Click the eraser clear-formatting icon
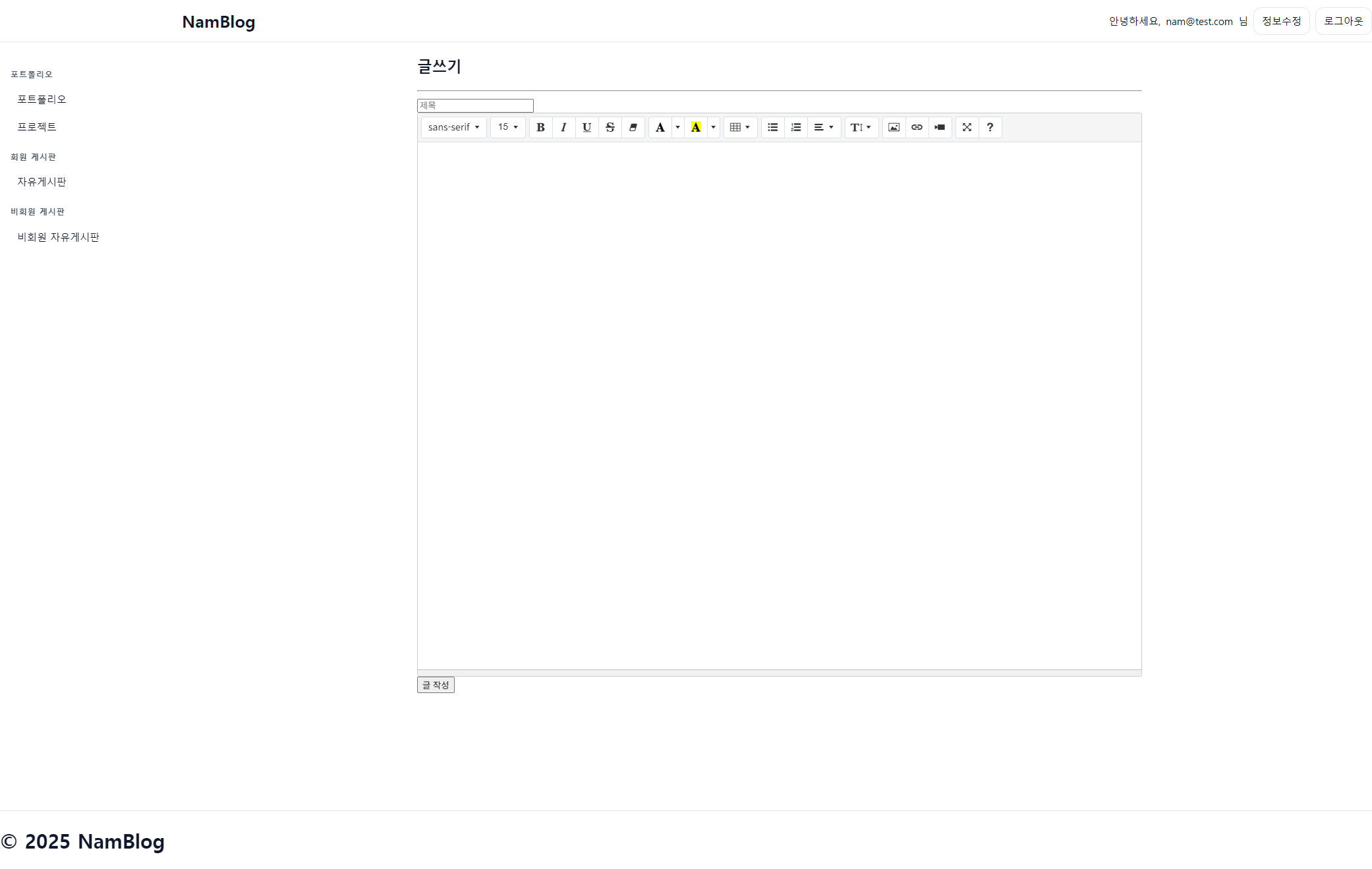 click(633, 127)
